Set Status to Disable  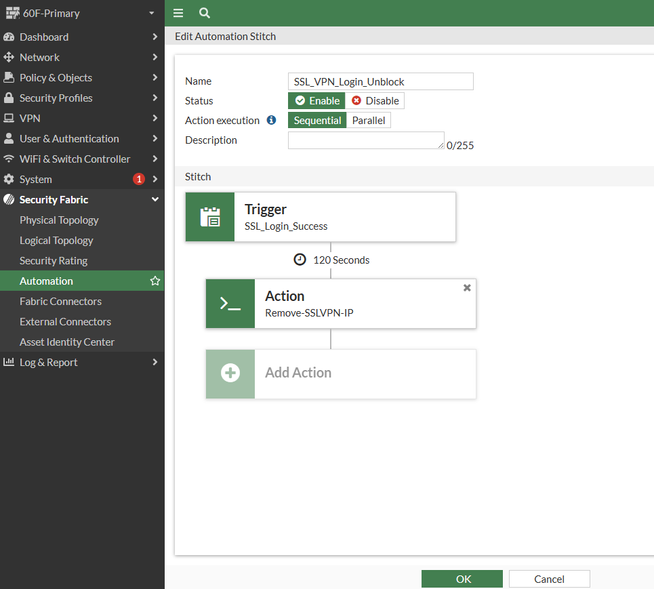click(376, 101)
